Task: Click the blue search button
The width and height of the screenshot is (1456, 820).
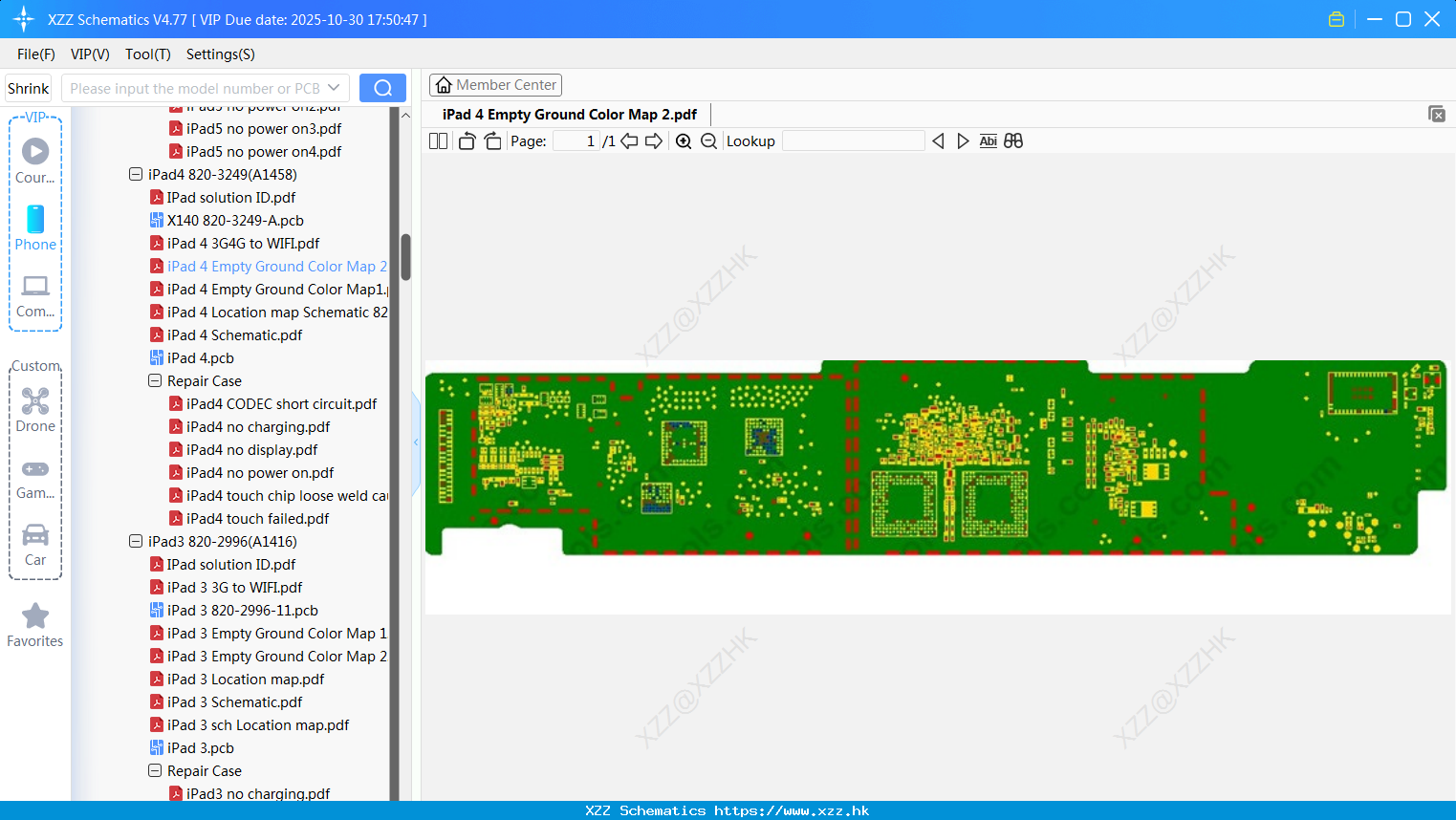Action: pyautogui.click(x=382, y=88)
